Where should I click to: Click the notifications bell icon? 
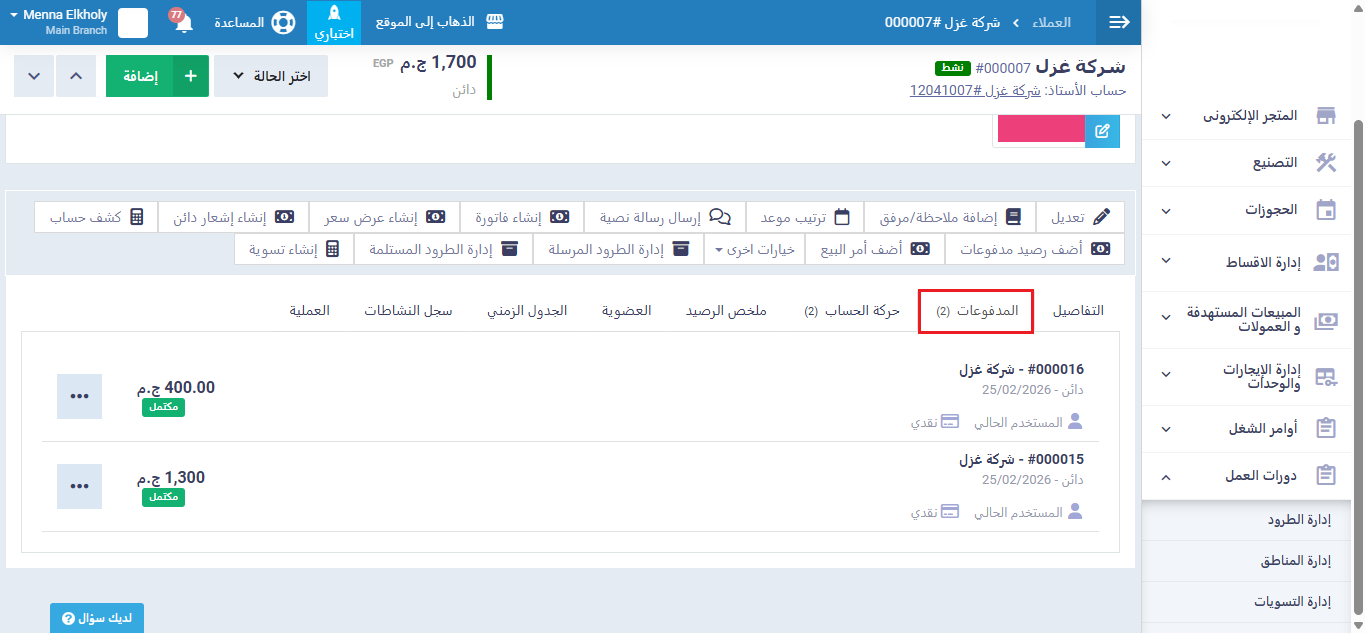[x=184, y=23]
